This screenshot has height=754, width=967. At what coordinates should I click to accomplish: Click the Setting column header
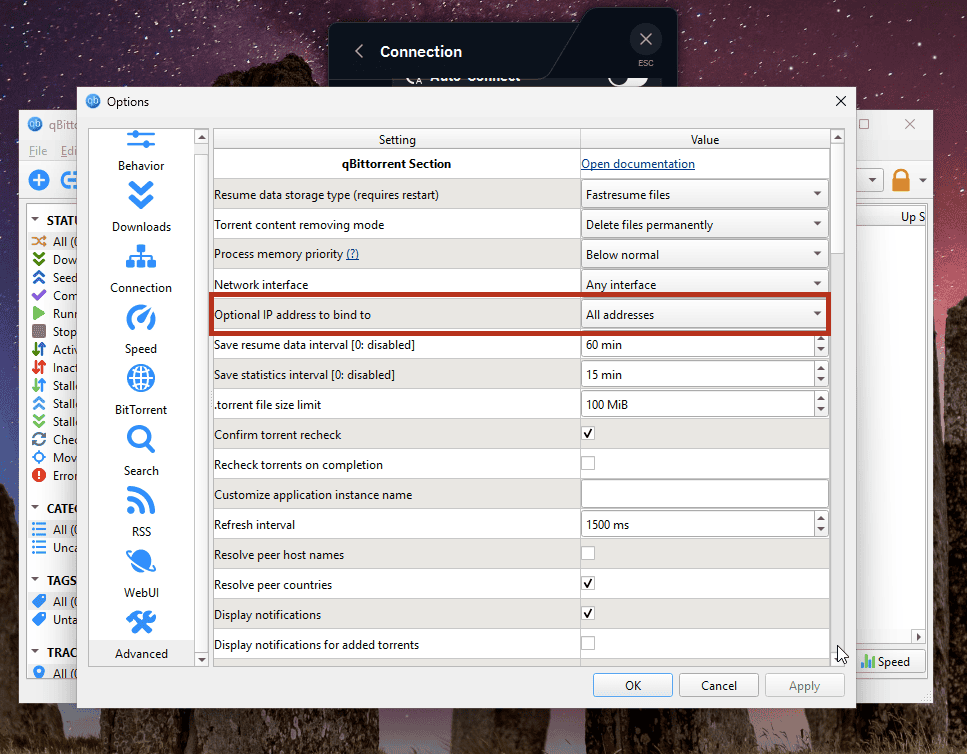click(x=397, y=139)
